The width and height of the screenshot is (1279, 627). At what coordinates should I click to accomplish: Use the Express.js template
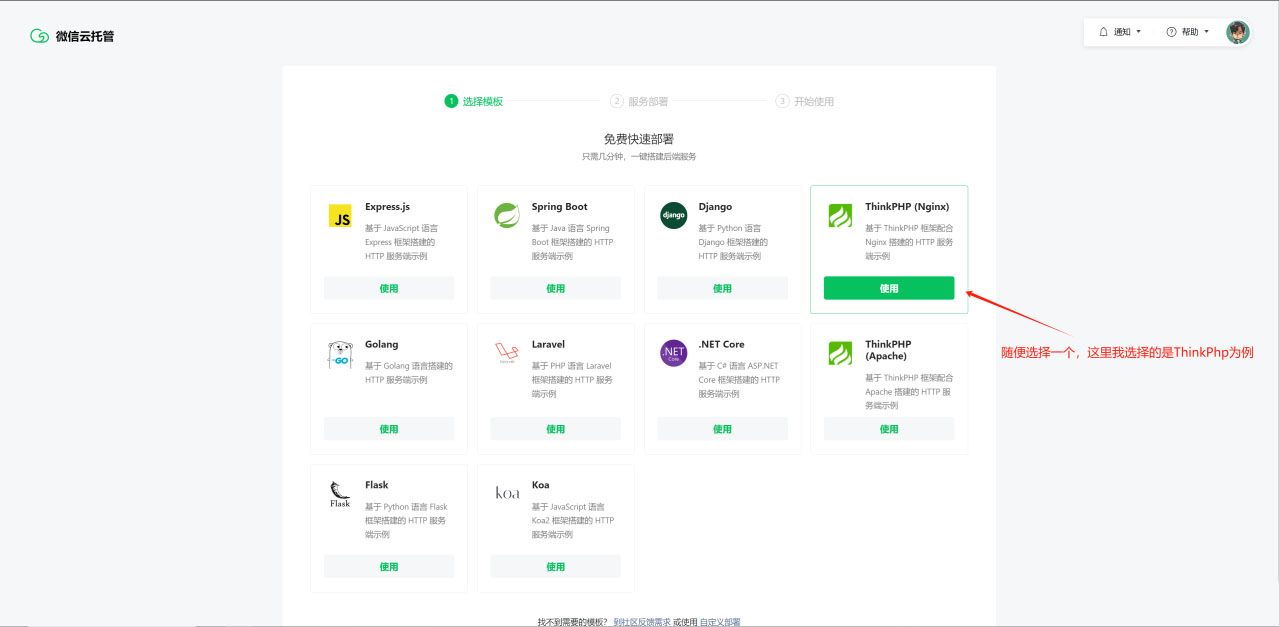click(x=389, y=288)
